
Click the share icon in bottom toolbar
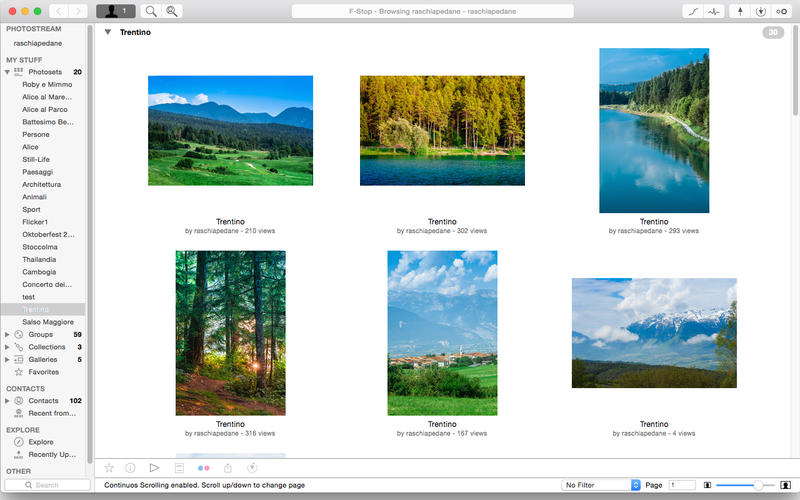tap(228, 467)
